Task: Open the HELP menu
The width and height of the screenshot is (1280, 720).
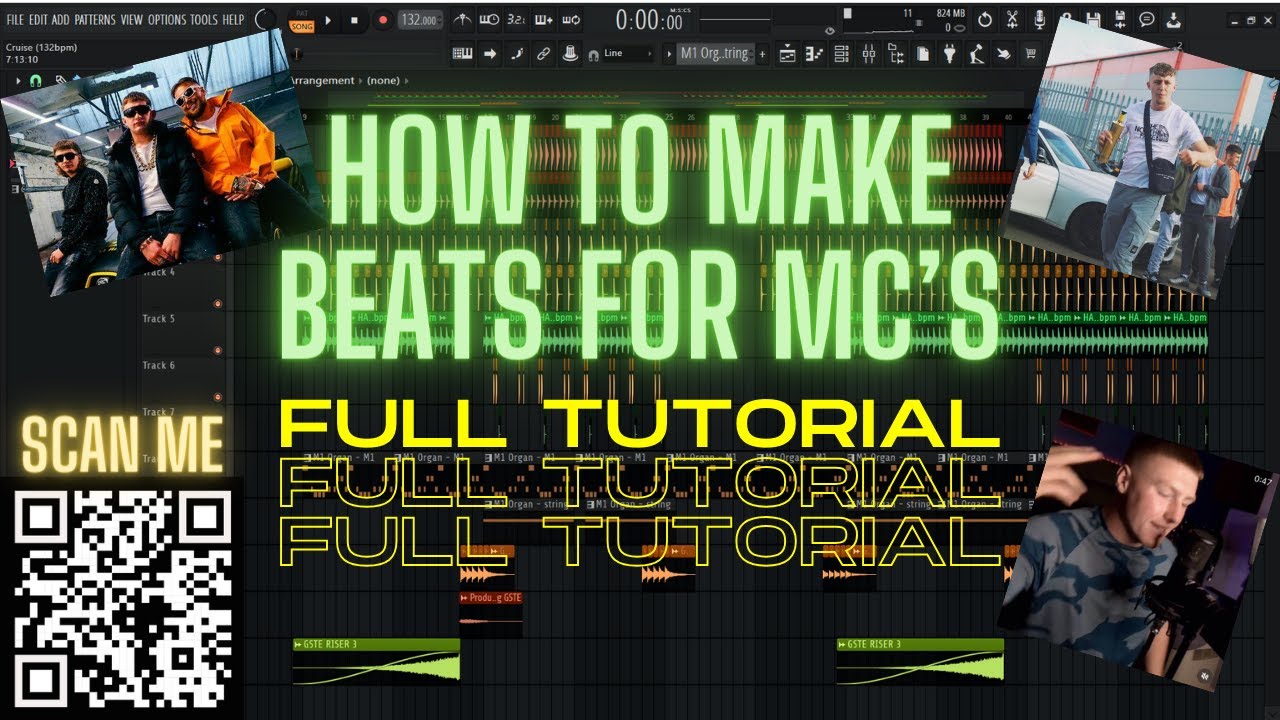Action: (x=233, y=19)
